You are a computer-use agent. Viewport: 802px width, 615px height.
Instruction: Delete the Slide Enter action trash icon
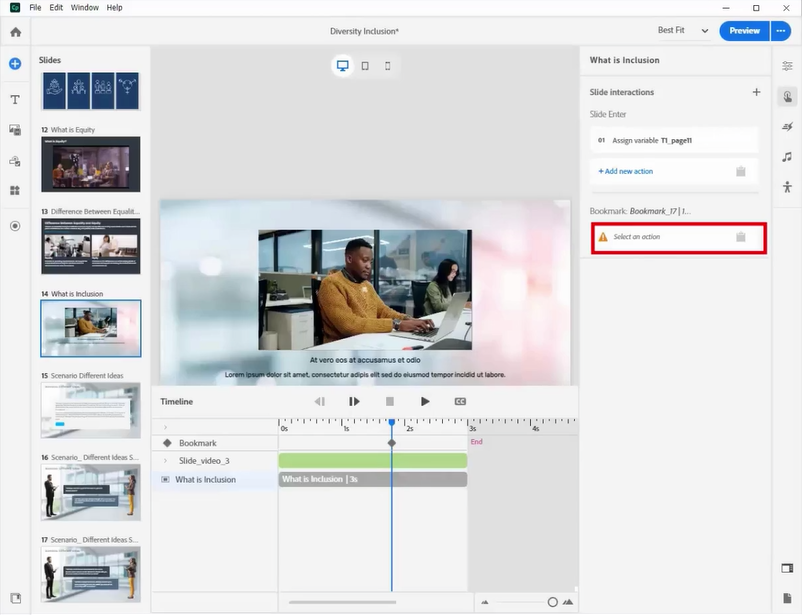[741, 171]
